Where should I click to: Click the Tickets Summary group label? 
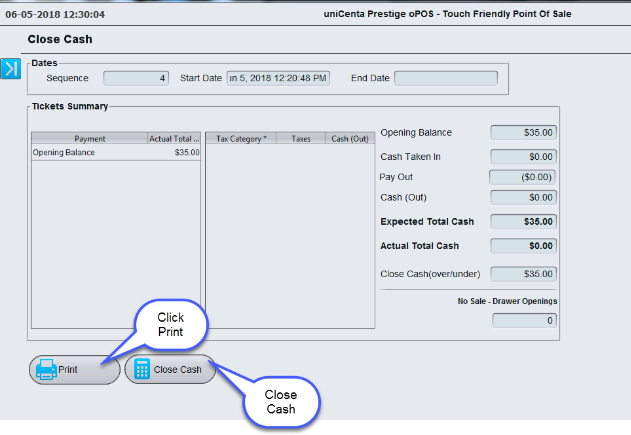pos(70,106)
